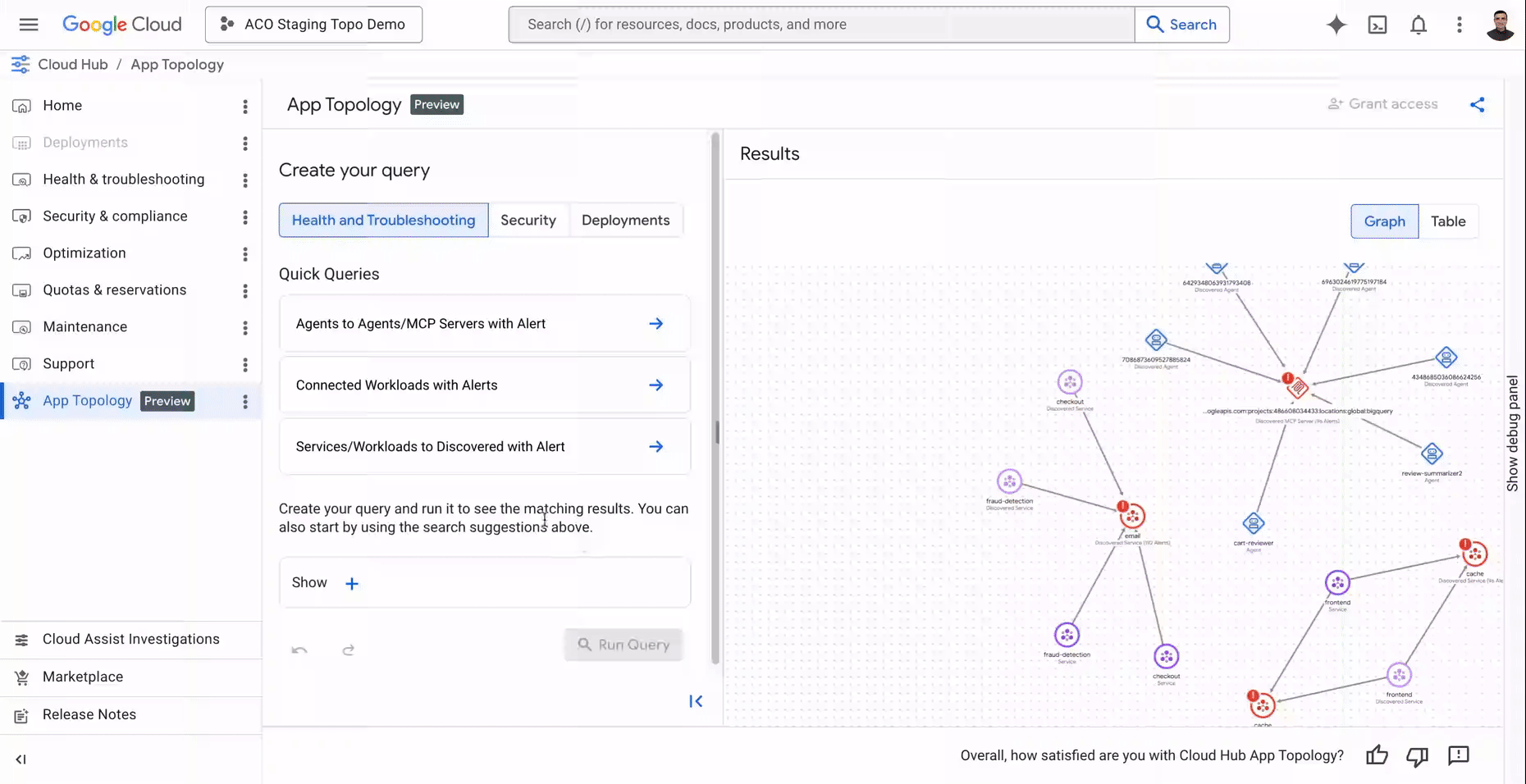
Task: Open the kebab menu next to App Topology
Action: tap(244, 402)
